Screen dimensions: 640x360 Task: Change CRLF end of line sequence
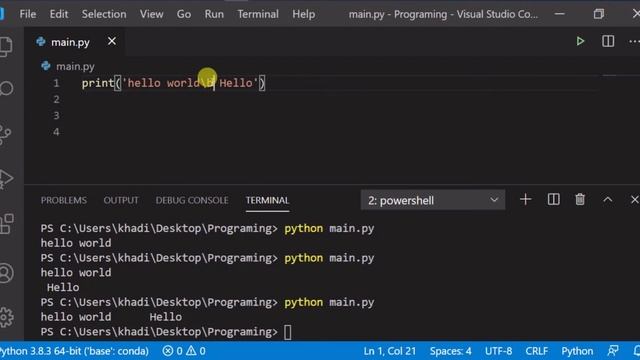click(x=536, y=351)
